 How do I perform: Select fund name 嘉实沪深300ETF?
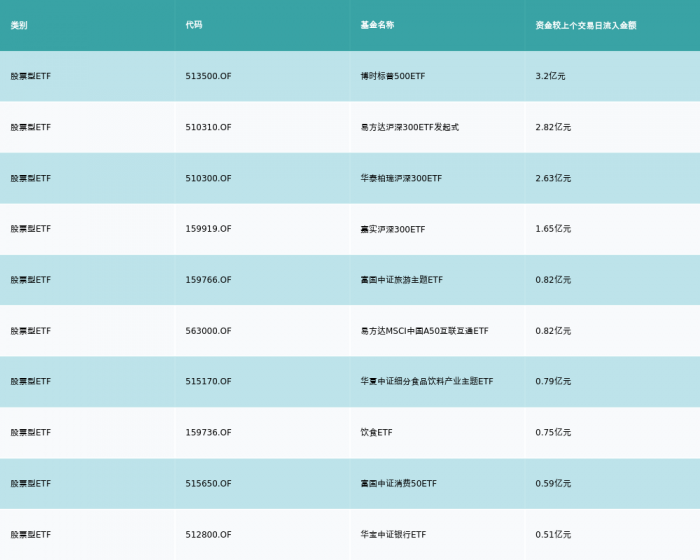click(393, 229)
